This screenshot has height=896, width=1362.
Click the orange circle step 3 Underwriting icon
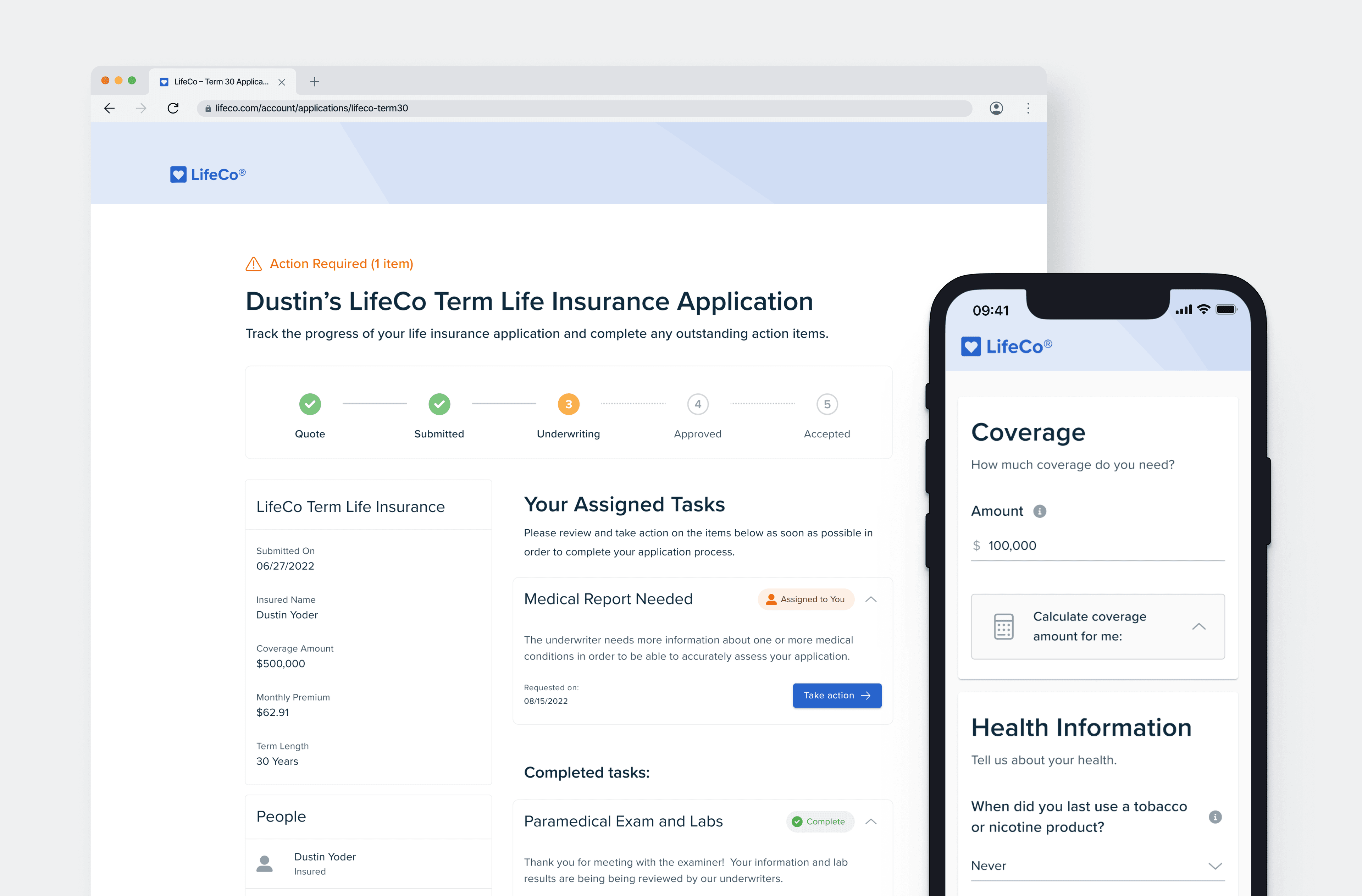[x=568, y=404]
